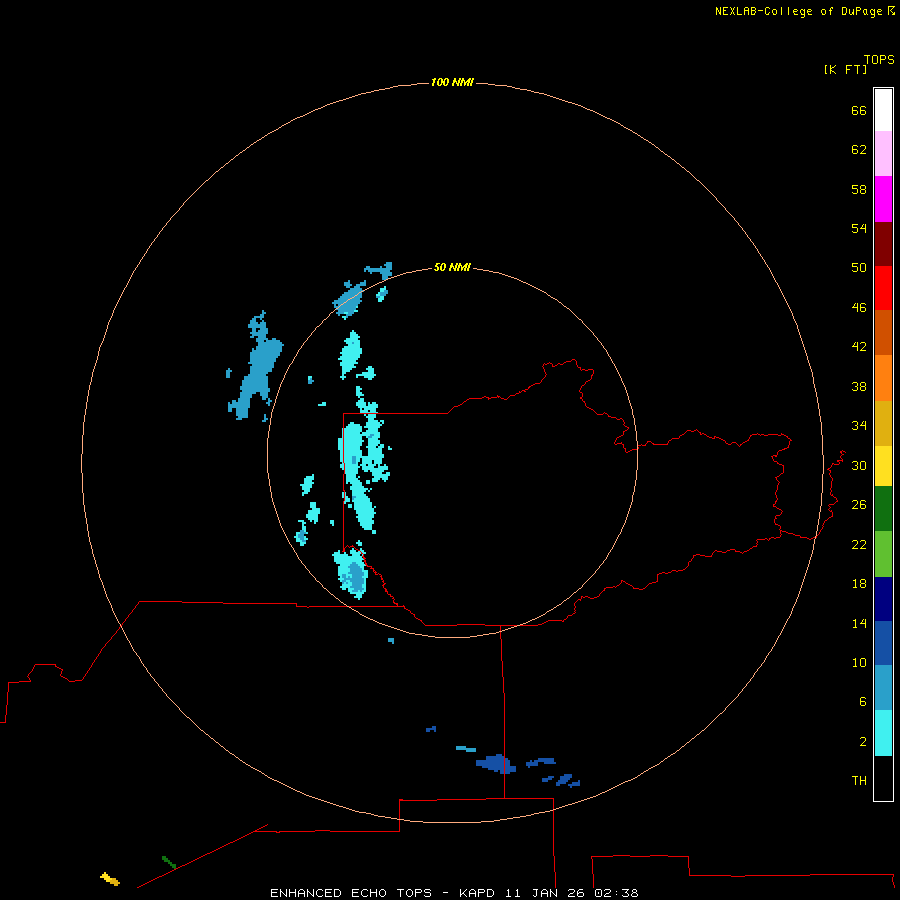
Task: Click the 11 JAN 26 date text
Action: (547, 893)
